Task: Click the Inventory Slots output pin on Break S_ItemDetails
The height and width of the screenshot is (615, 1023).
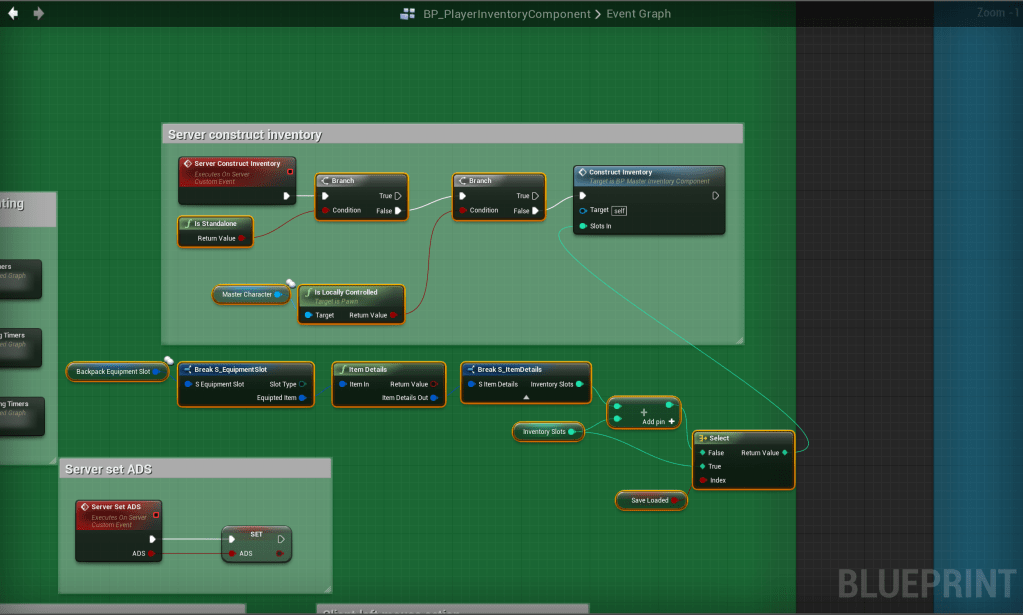Action: pyautogui.click(x=579, y=384)
